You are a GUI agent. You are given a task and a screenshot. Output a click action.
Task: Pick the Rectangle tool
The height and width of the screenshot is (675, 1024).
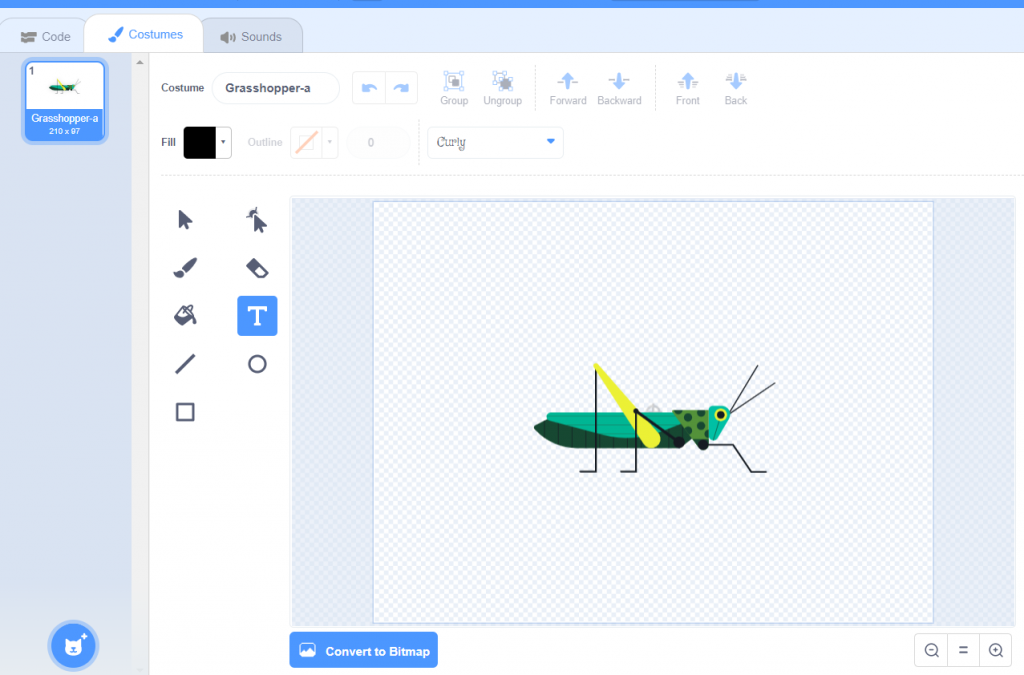pyautogui.click(x=185, y=412)
